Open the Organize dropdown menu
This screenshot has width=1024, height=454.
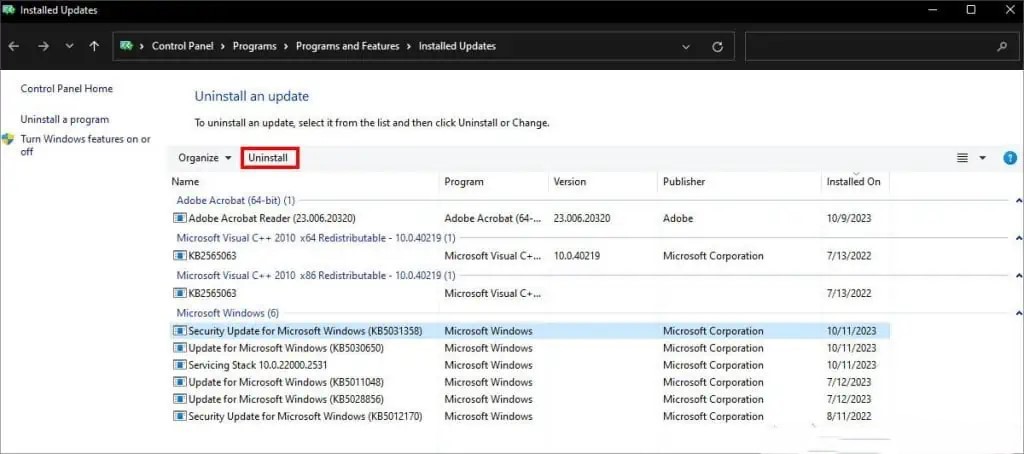(x=204, y=157)
